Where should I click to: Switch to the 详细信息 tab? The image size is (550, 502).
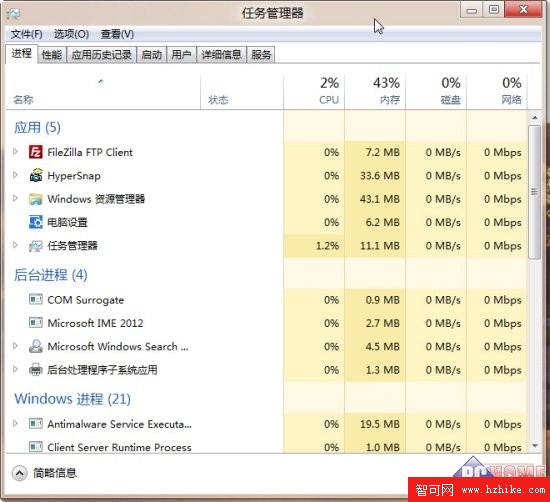(221, 55)
